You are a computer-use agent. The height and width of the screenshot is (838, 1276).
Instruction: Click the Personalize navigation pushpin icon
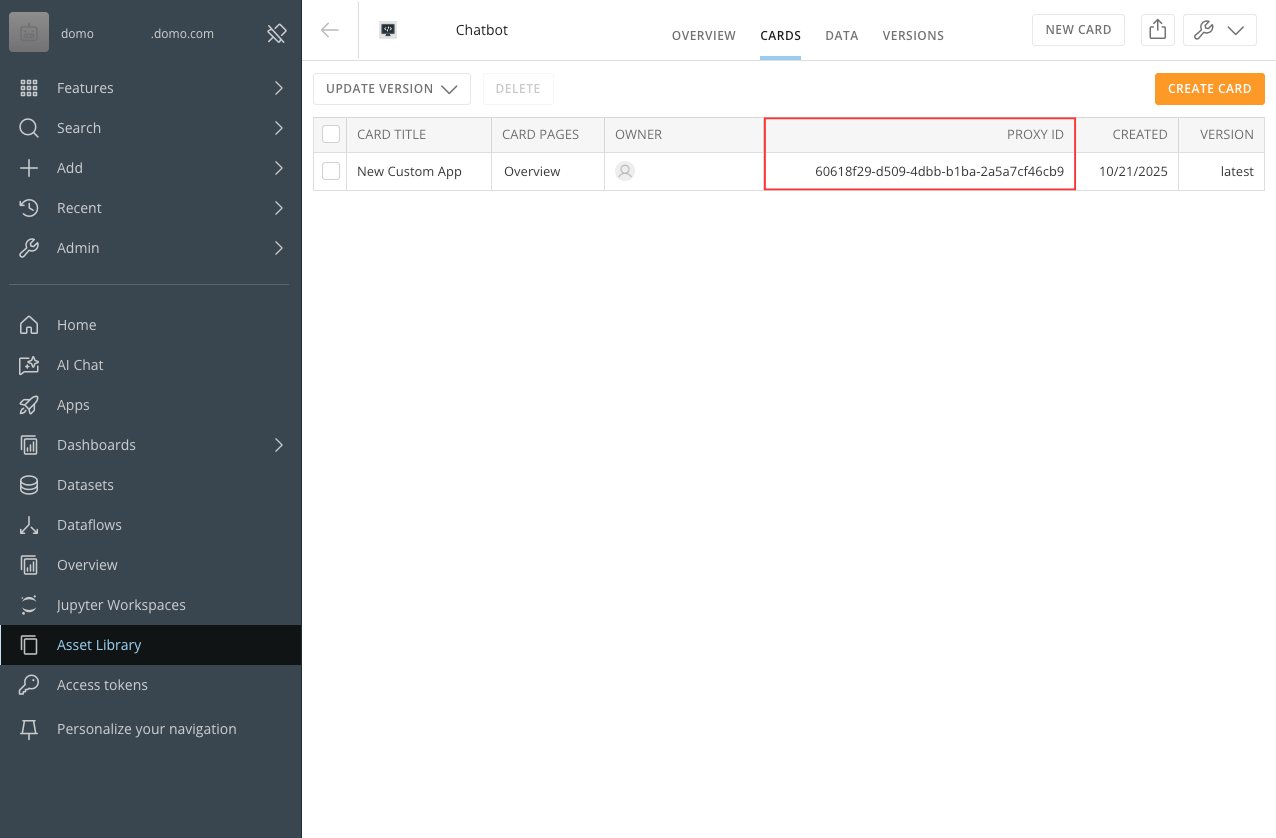[29, 729]
